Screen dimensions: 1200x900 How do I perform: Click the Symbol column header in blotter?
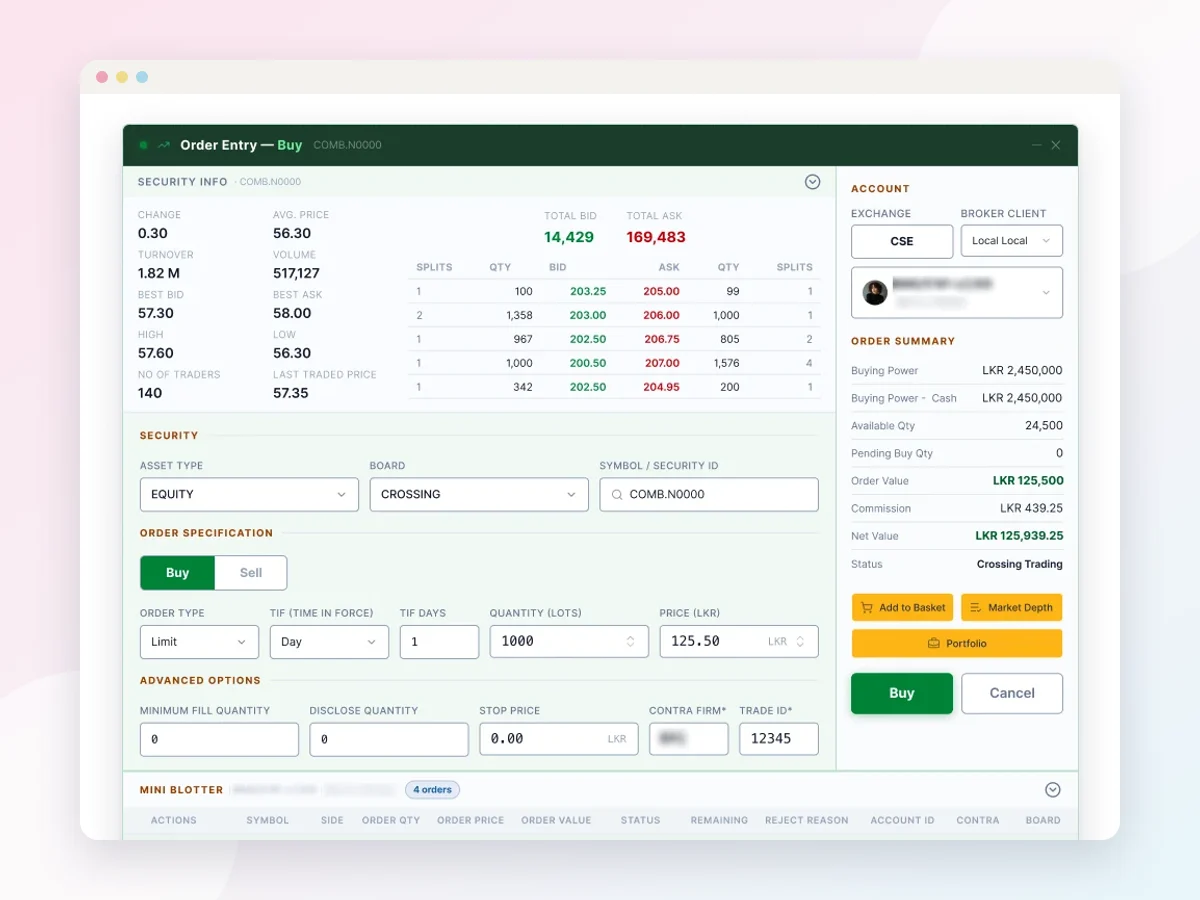point(268,820)
